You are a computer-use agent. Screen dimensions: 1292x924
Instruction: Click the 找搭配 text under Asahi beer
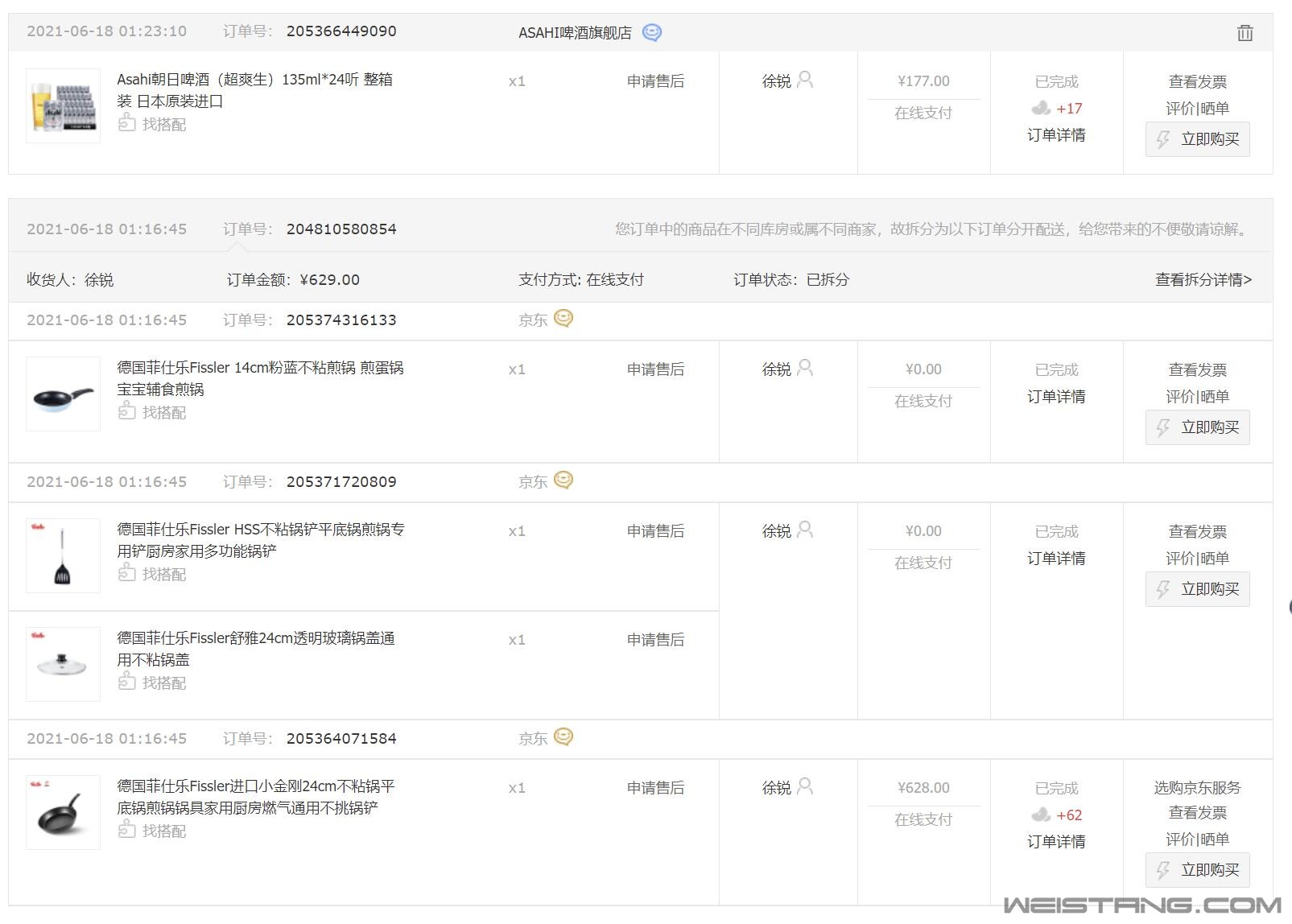click(164, 124)
